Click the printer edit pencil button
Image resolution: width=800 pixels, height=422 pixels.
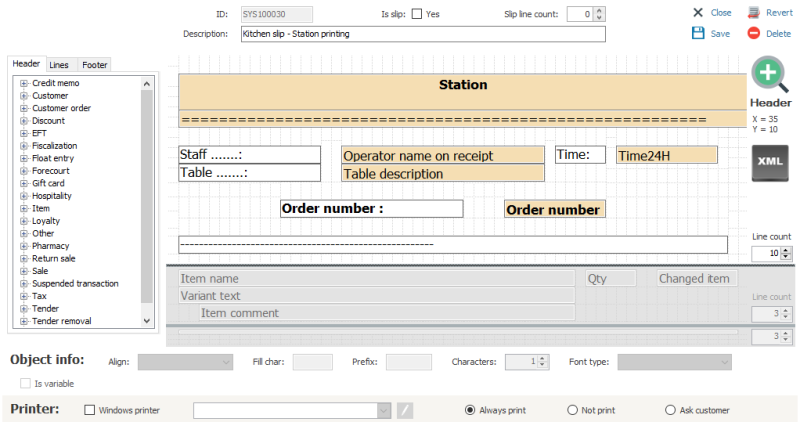(405, 410)
